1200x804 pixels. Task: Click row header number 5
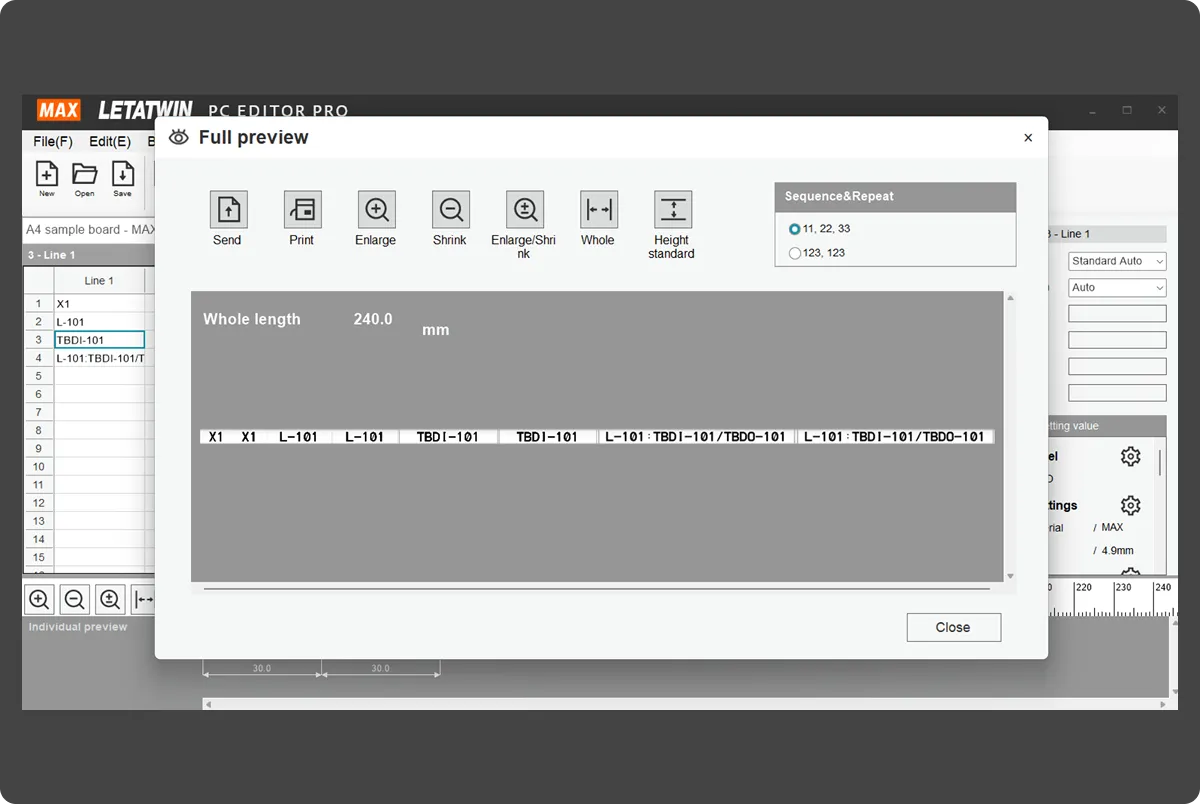pyautogui.click(x=39, y=376)
